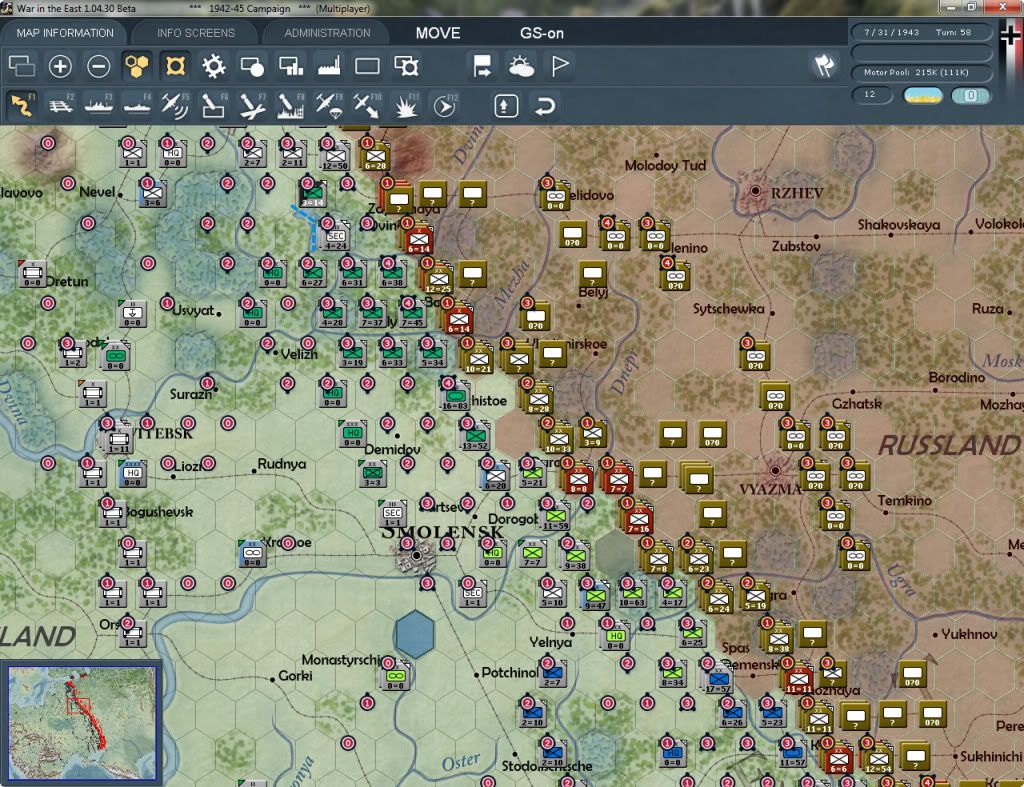Select the F3 naval transport icon
This screenshot has height=787, width=1024.
pyautogui.click(x=99, y=105)
